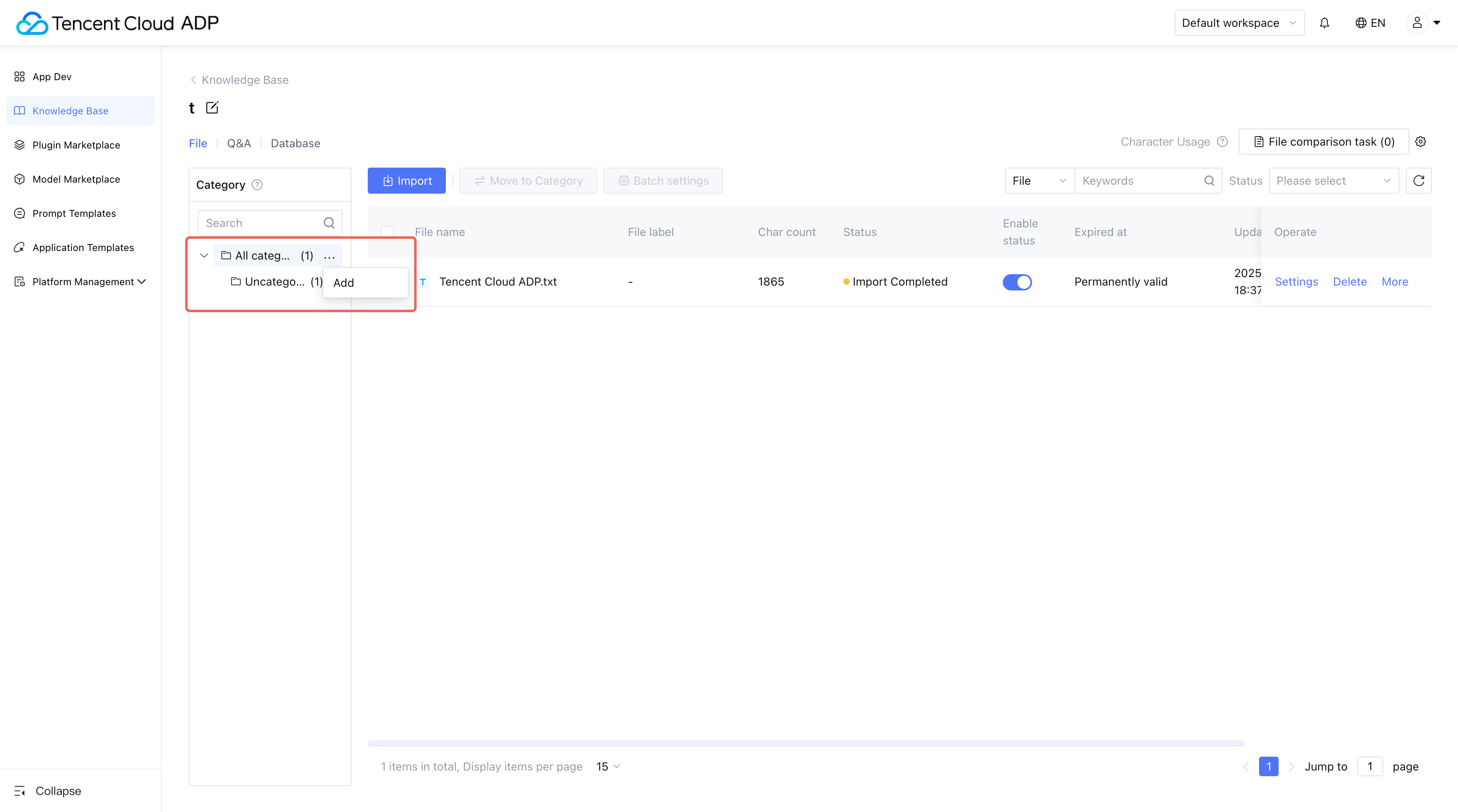1458x812 pixels.
Task: Expand the items per page dropdown
Action: (608, 766)
